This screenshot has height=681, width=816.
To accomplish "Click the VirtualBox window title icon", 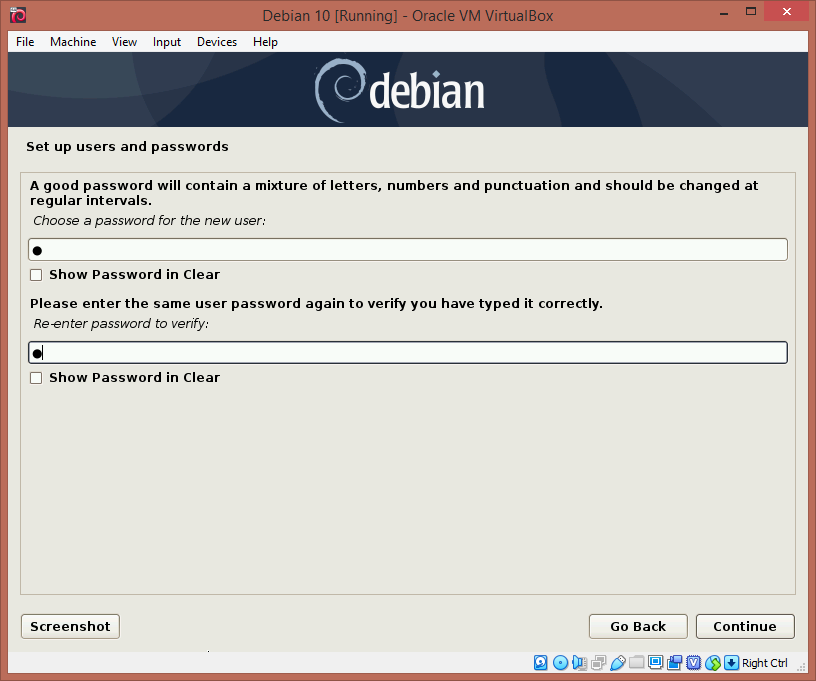I will (x=18, y=15).
